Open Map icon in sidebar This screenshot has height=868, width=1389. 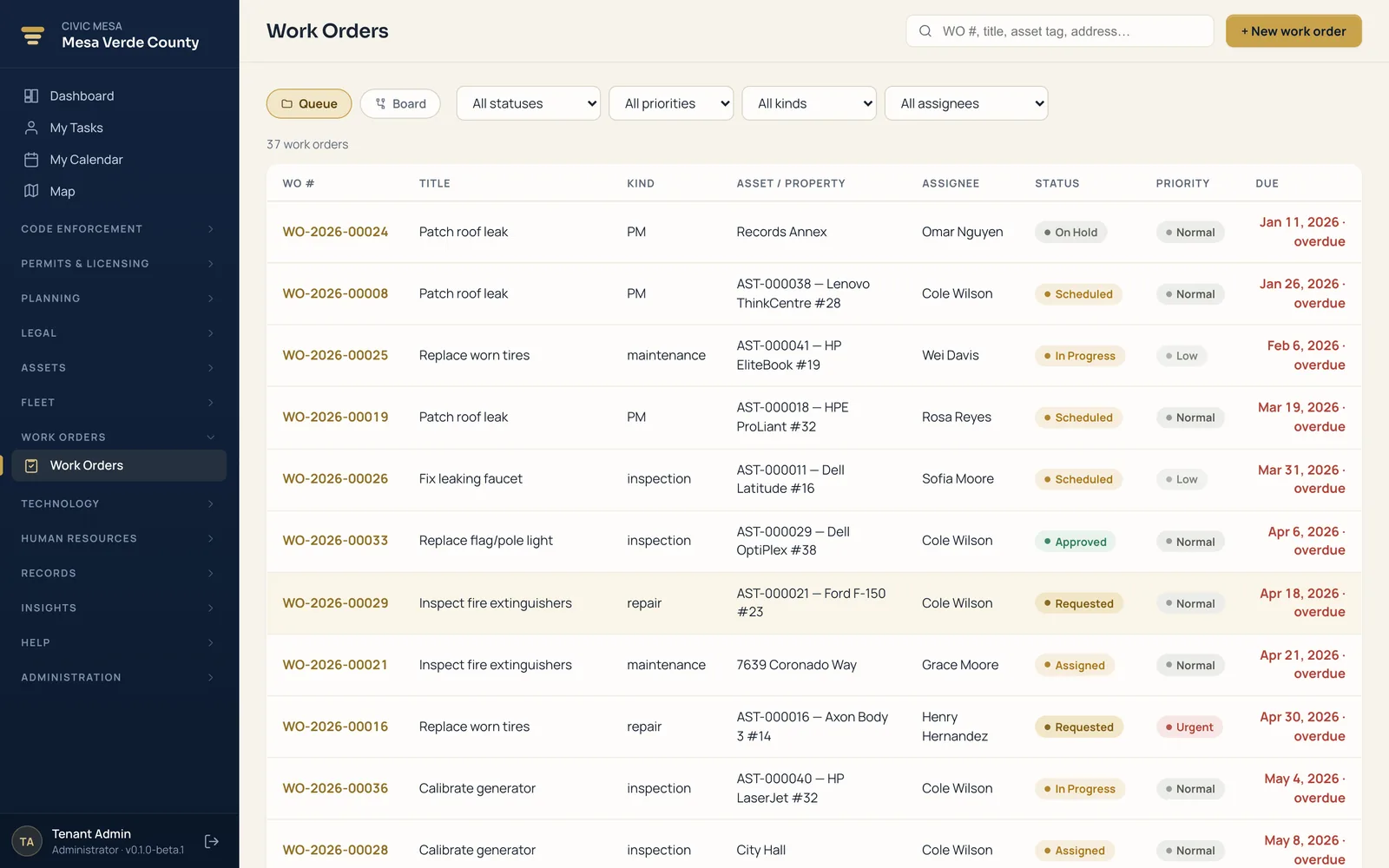(31, 191)
